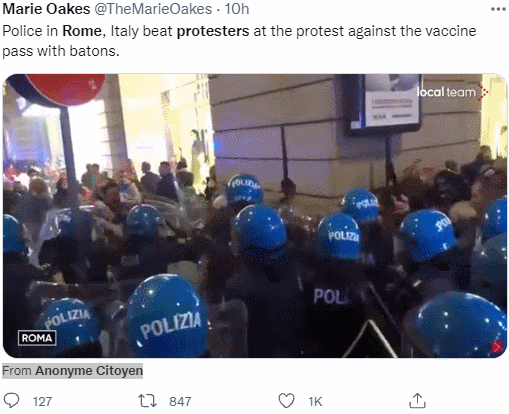509x414 pixels.
Task: Click the local team watermark logo
Action: click(x=451, y=92)
